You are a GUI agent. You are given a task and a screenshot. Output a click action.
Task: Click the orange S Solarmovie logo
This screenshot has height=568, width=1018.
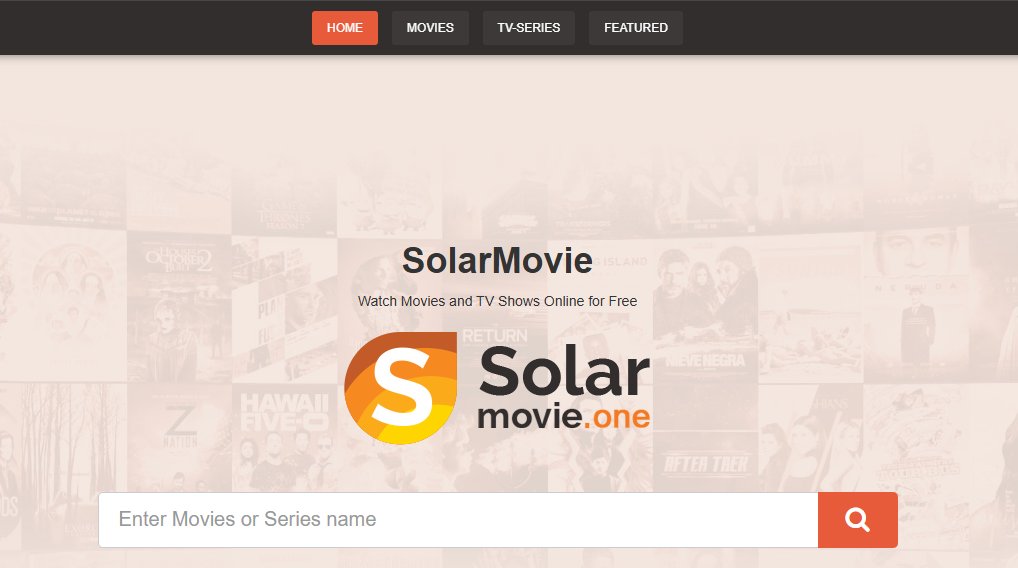pos(401,388)
